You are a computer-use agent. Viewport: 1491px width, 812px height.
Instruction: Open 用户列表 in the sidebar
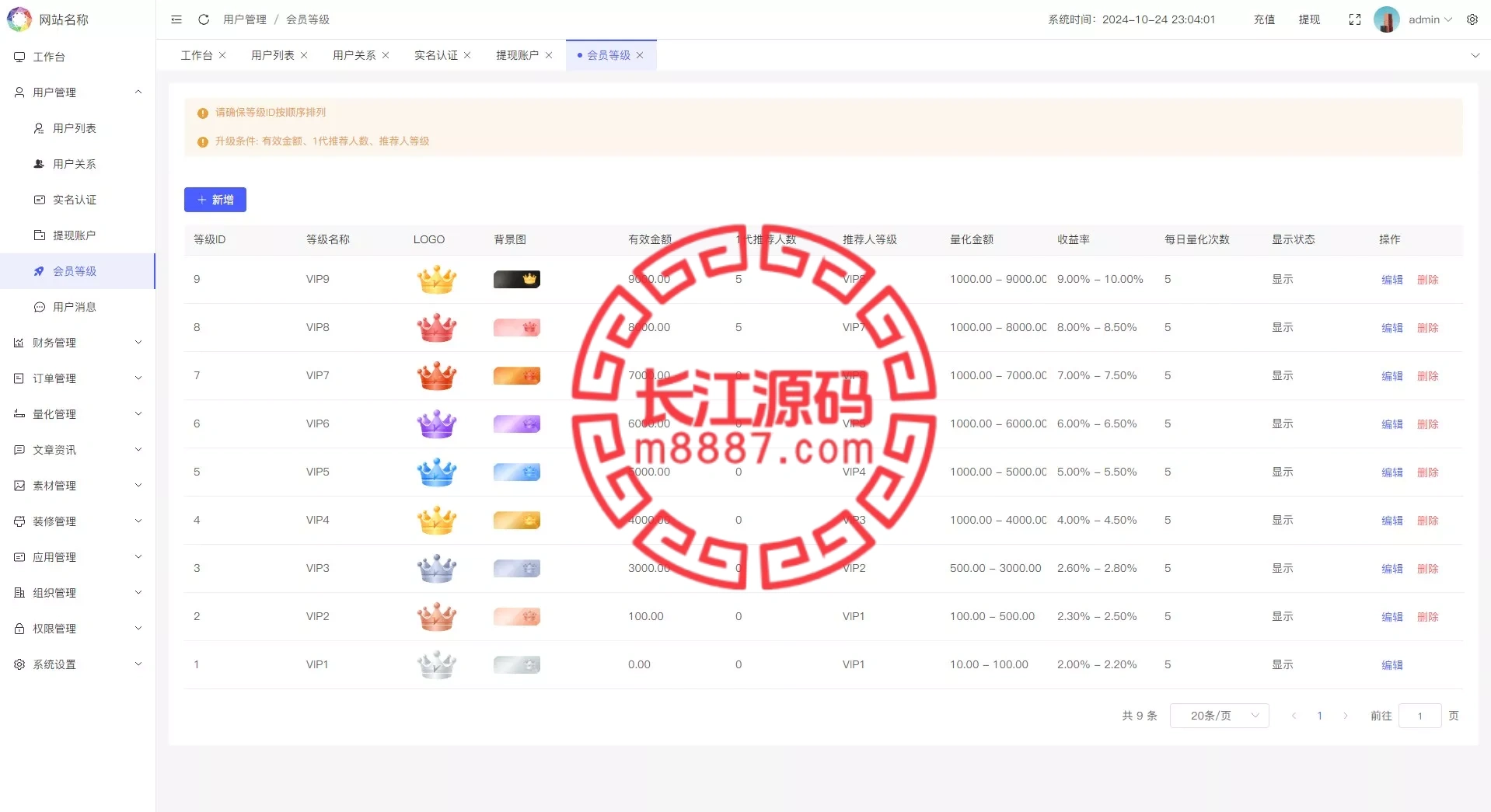[x=78, y=128]
